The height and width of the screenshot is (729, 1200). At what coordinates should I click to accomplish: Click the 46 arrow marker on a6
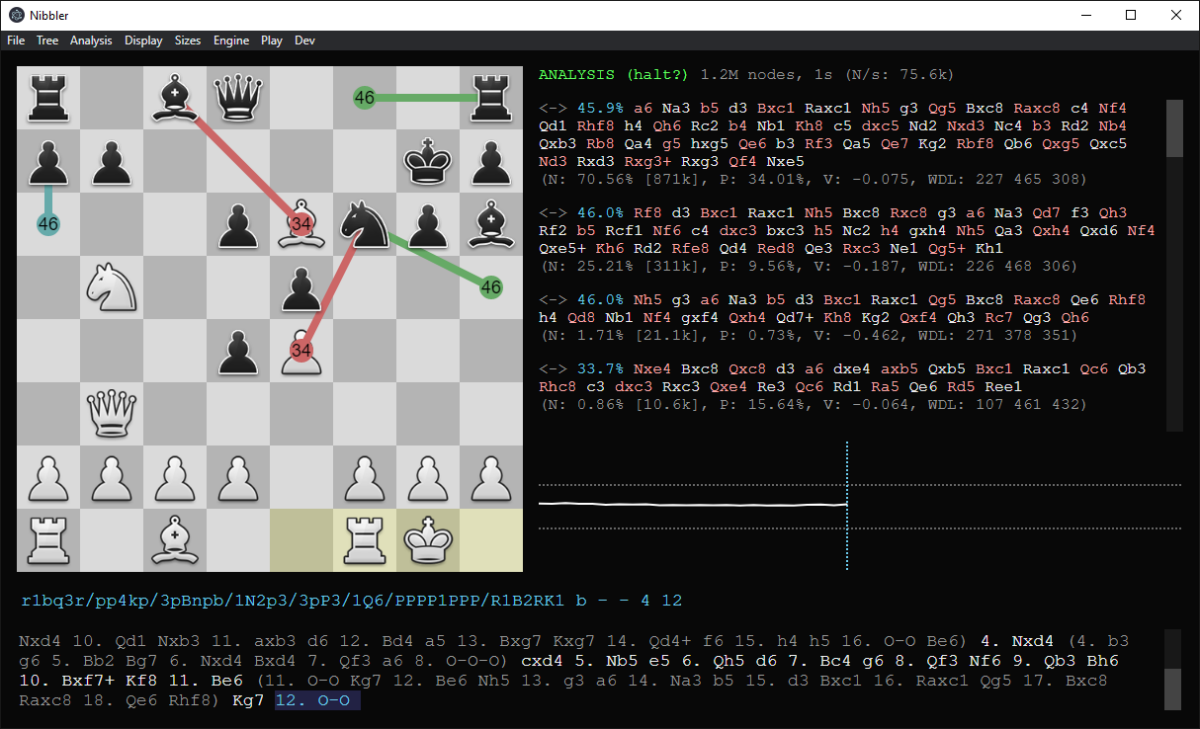pos(48,224)
